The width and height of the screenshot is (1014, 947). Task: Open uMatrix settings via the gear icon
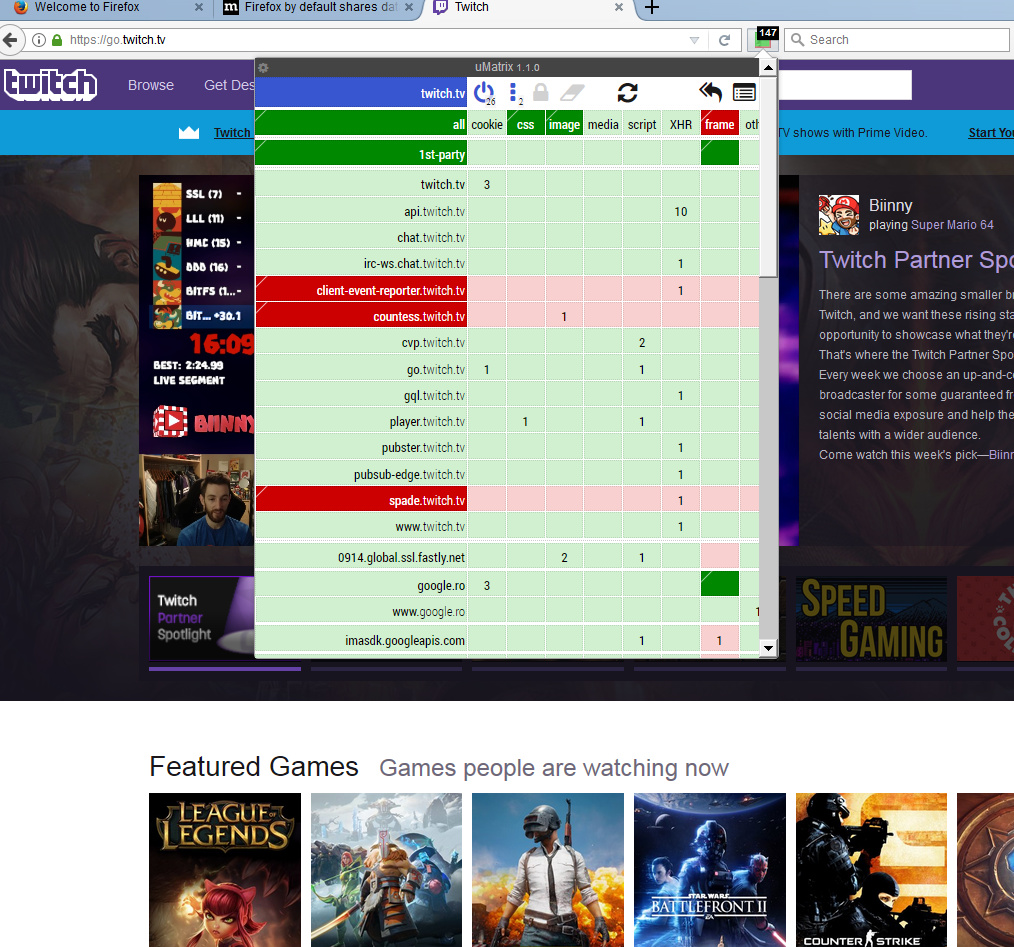pyautogui.click(x=262, y=67)
